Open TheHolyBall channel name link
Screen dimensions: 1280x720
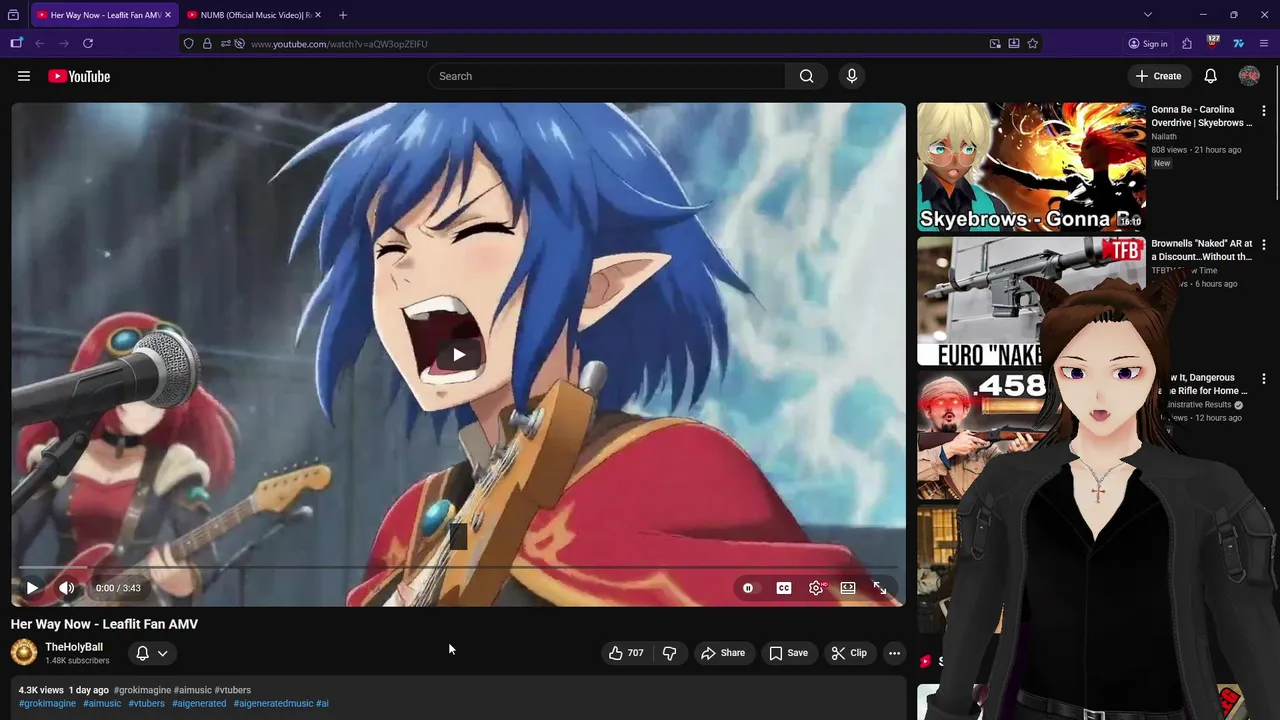point(74,647)
